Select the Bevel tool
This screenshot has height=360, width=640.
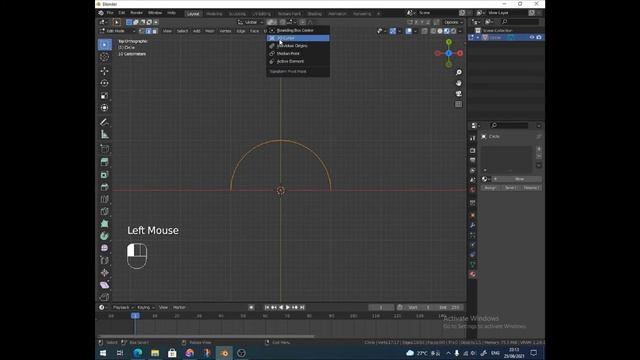[104, 187]
